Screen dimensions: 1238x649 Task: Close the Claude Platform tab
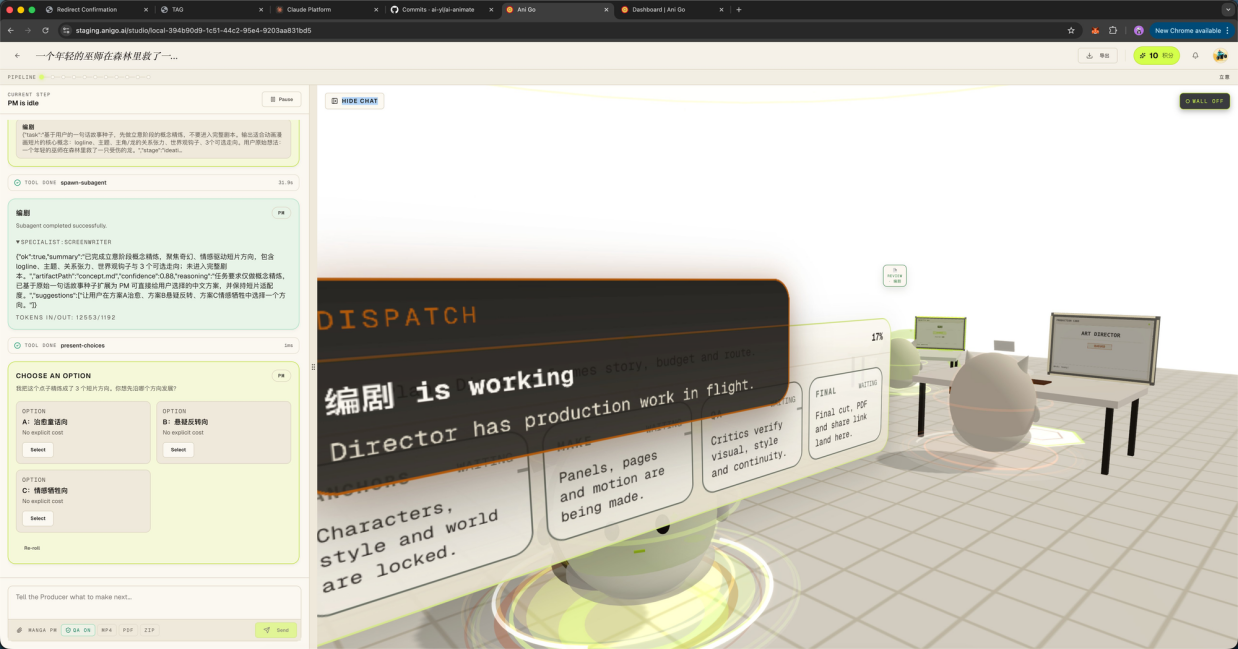(x=377, y=9)
